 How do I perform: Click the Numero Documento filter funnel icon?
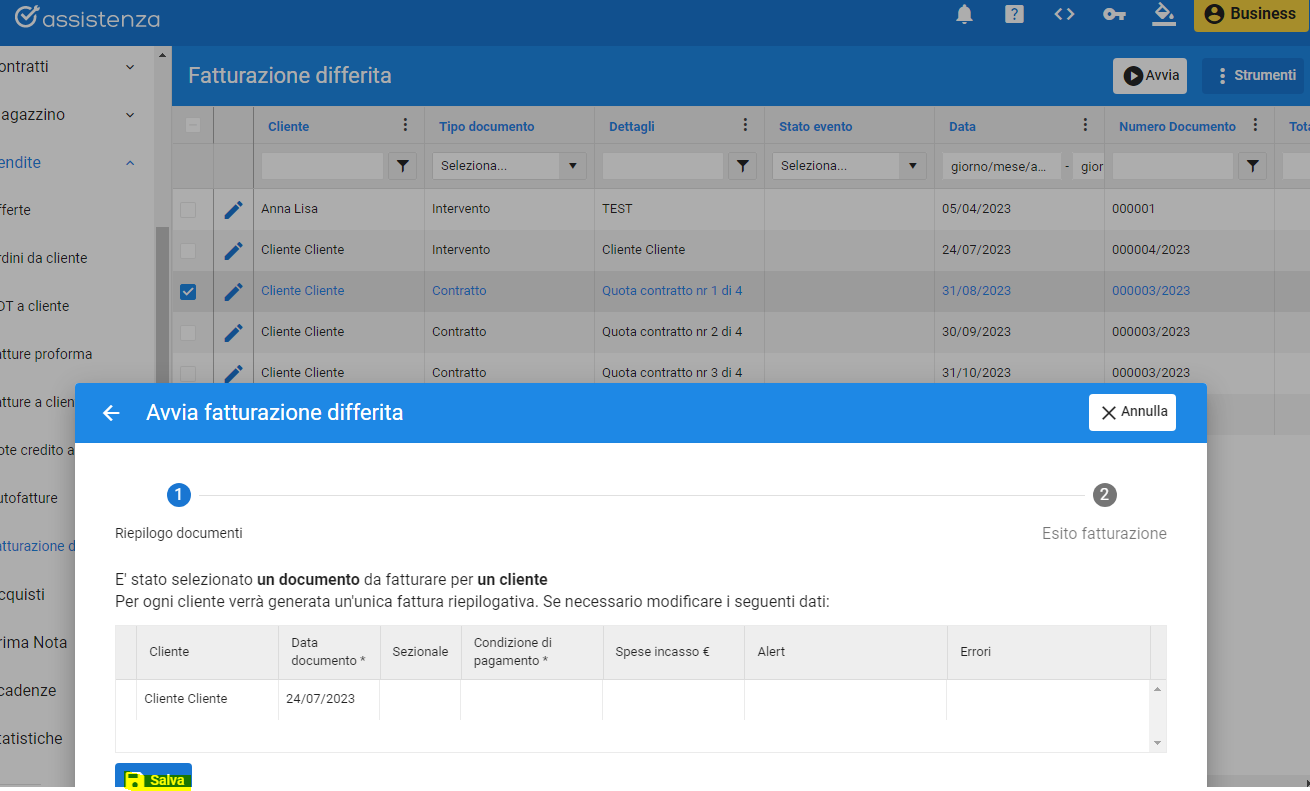tap(1252, 166)
